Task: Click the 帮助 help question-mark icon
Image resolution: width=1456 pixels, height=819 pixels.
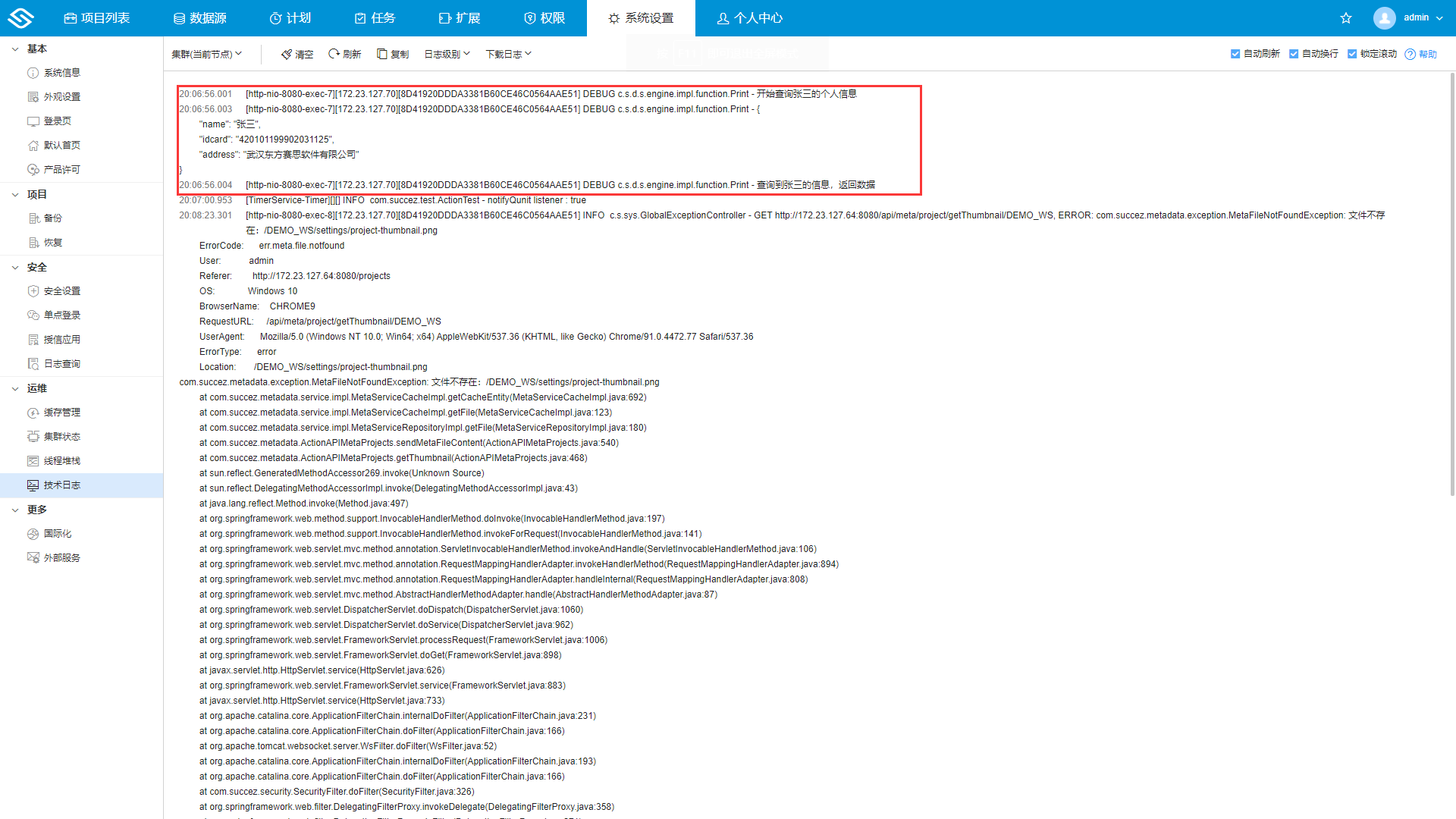Action: tap(1410, 54)
